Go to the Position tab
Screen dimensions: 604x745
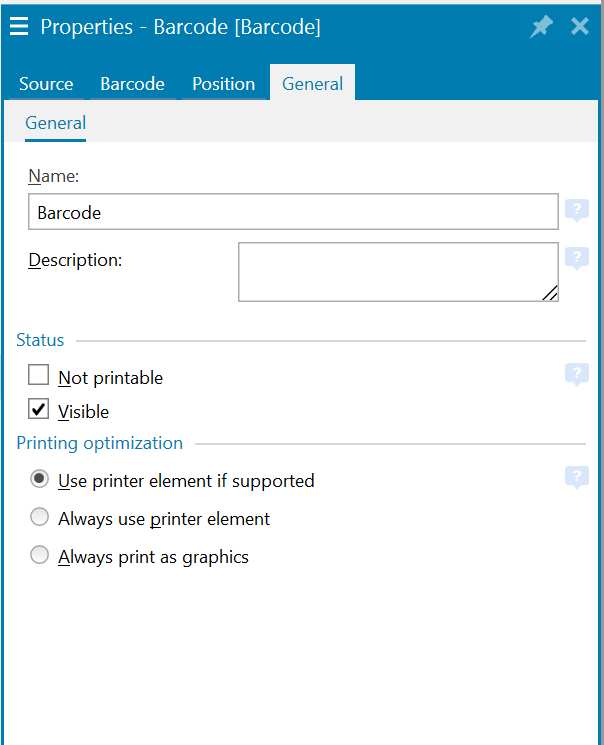click(x=223, y=84)
